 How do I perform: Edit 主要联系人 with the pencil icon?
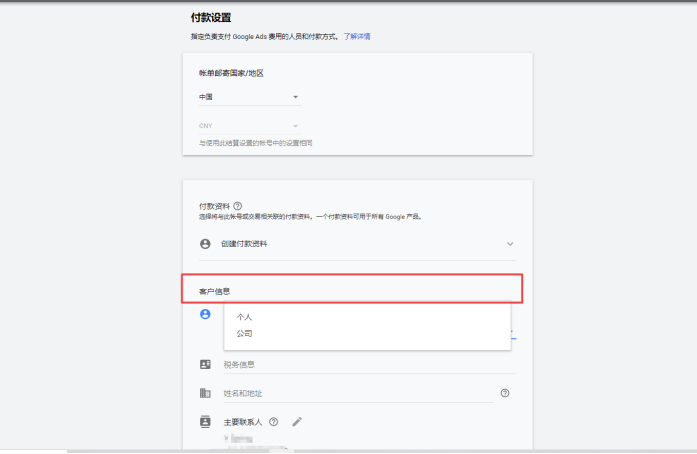tap(297, 422)
